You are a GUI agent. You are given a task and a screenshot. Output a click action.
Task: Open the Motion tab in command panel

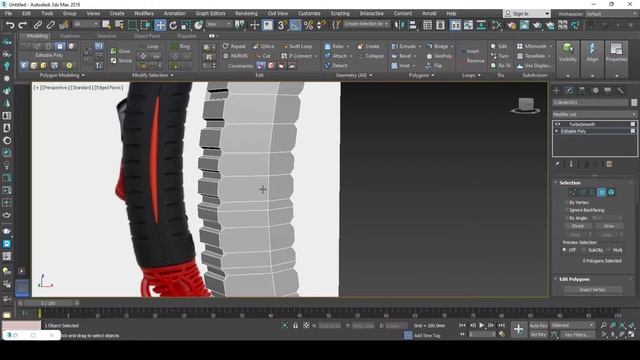[x=595, y=91]
